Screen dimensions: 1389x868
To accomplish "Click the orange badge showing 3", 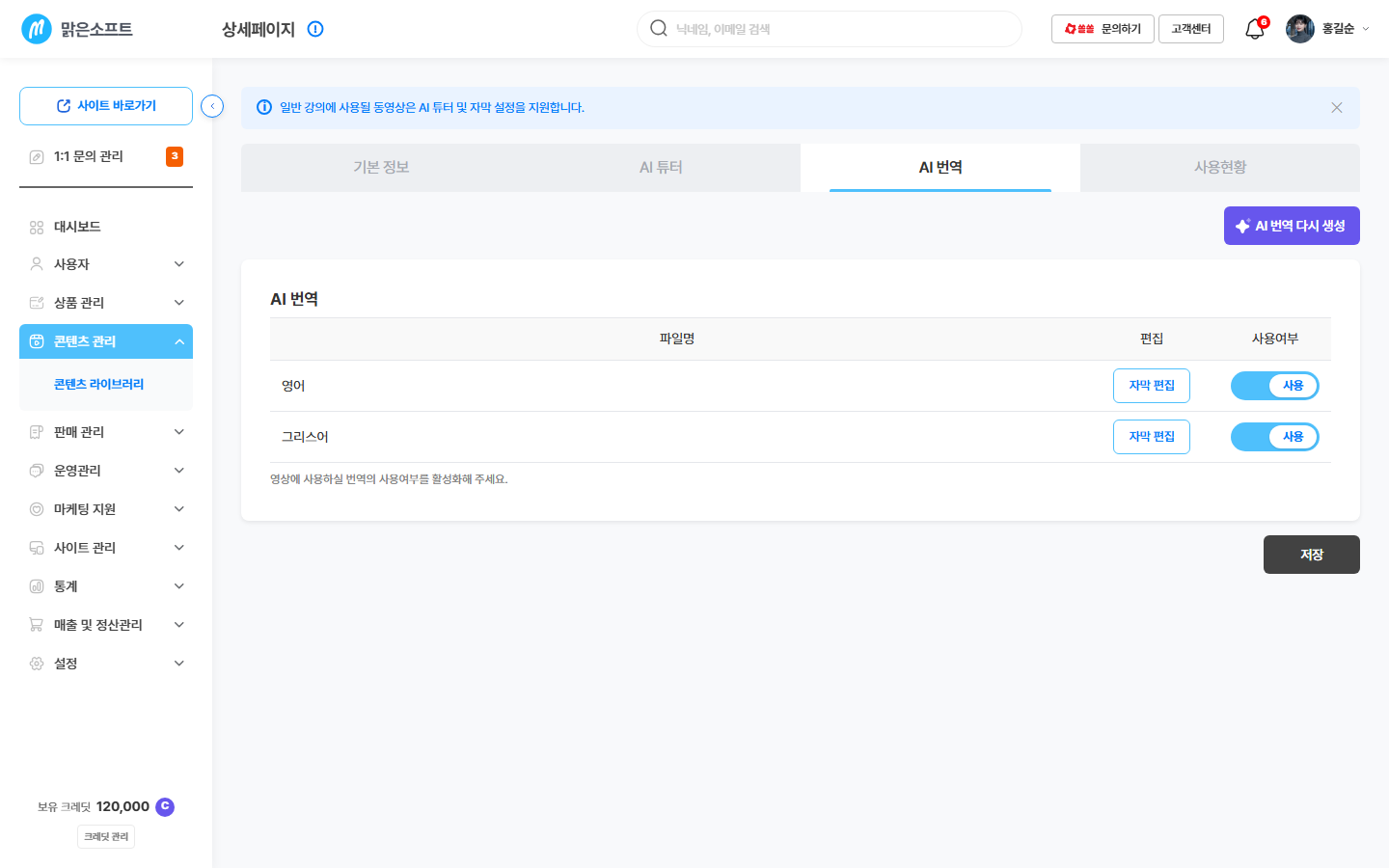I will click(175, 156).
